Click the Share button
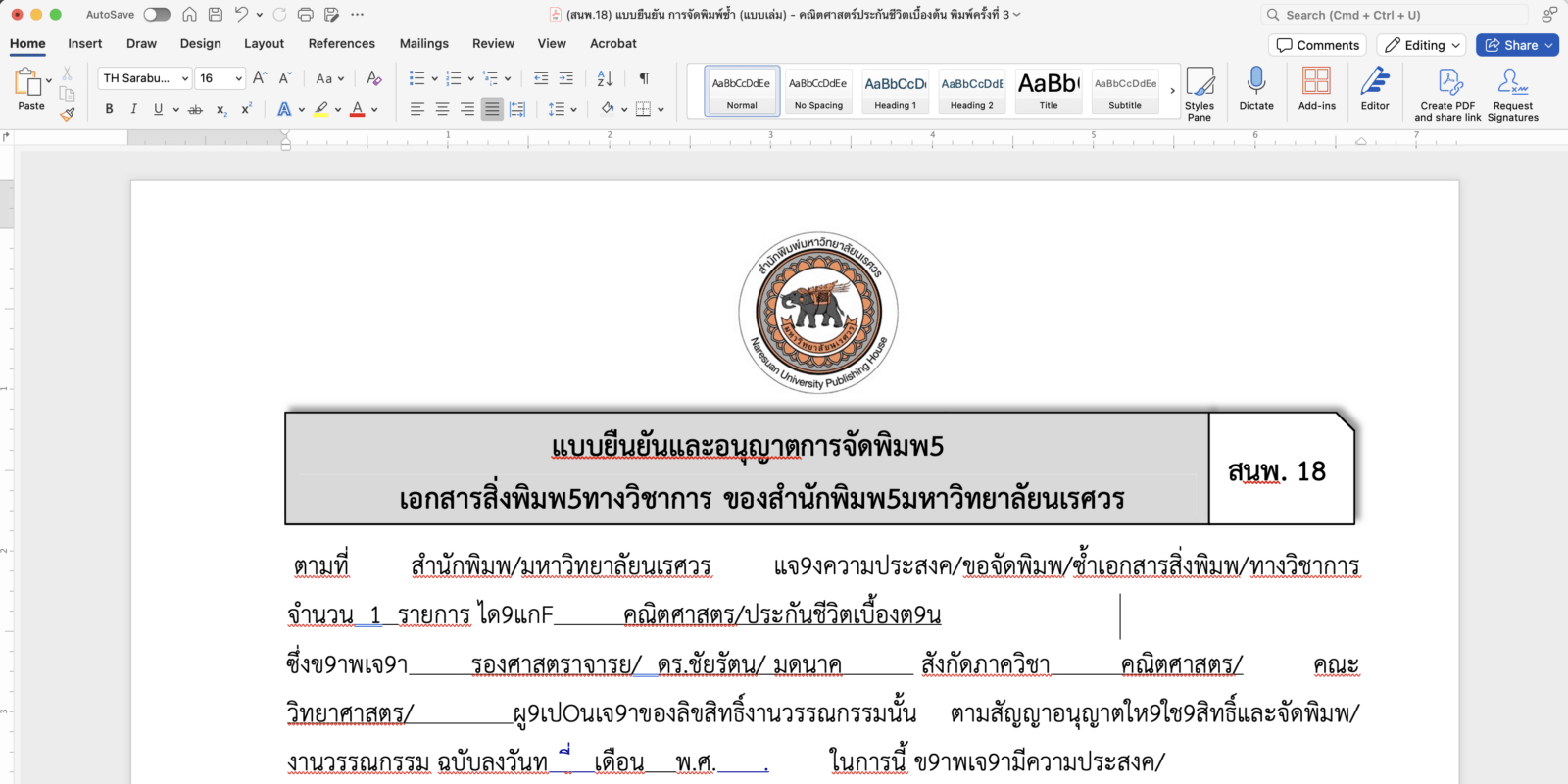This screenshot has height=784, width=1568. [x=1517, y=45]
